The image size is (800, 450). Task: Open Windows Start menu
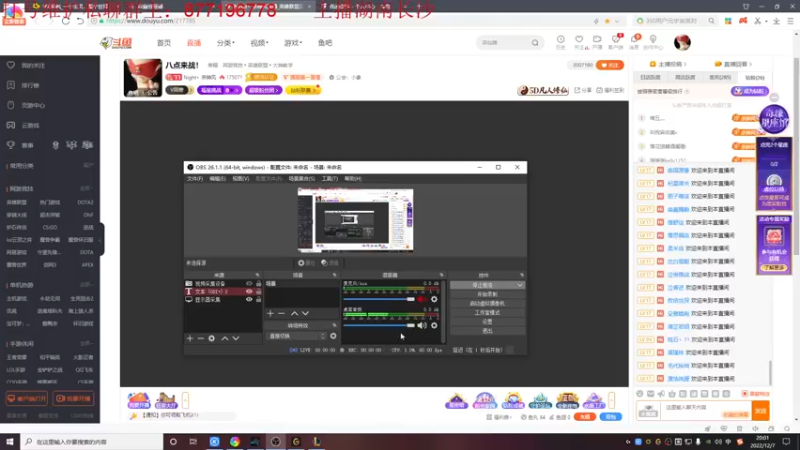[10, 442]
